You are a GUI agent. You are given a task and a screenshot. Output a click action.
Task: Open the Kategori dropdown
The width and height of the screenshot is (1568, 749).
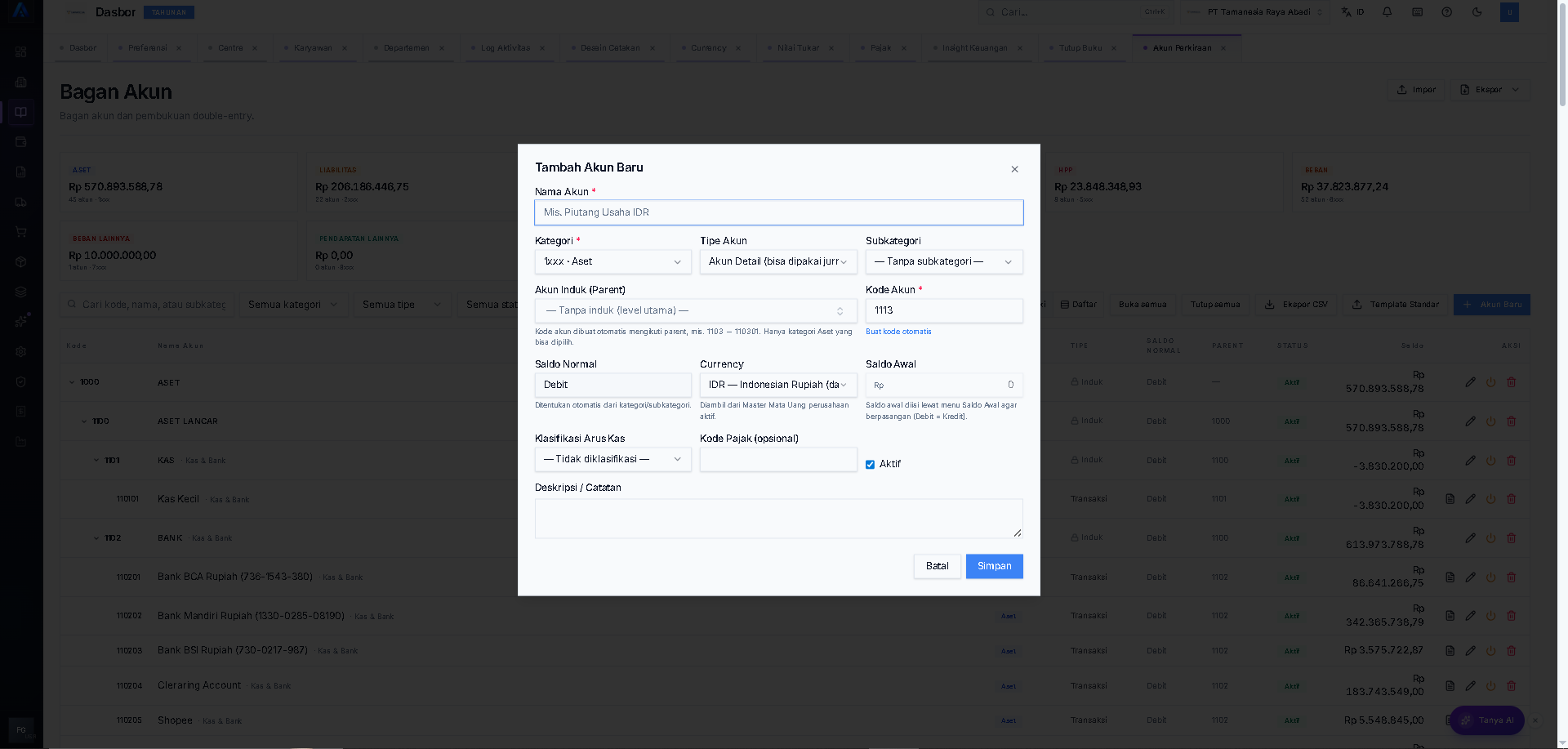[x=612, y=261]
